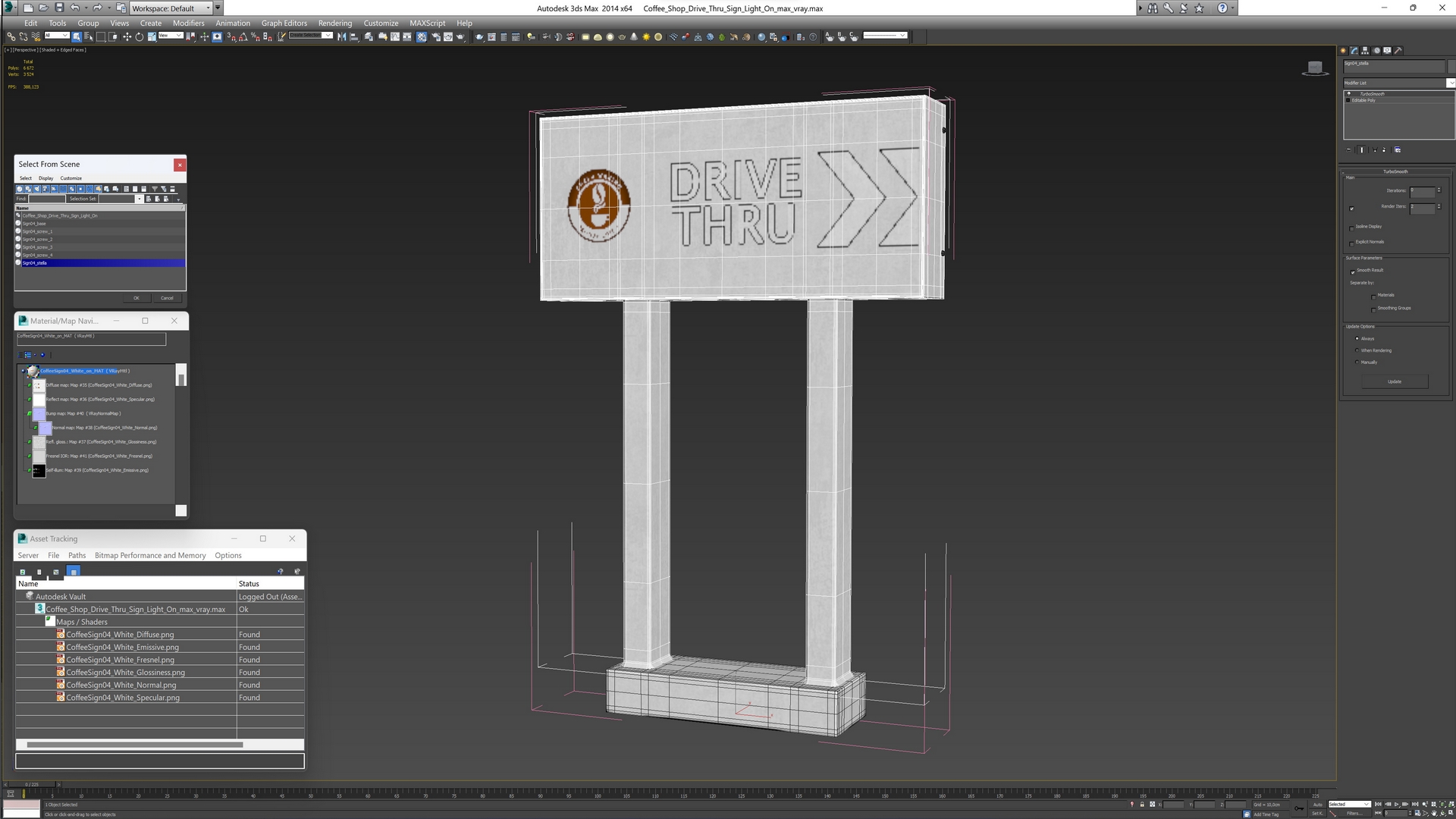Enable Separate by Smoothing Groups checkbox
The image size is (1456, 819).
tap(1373, 309)
